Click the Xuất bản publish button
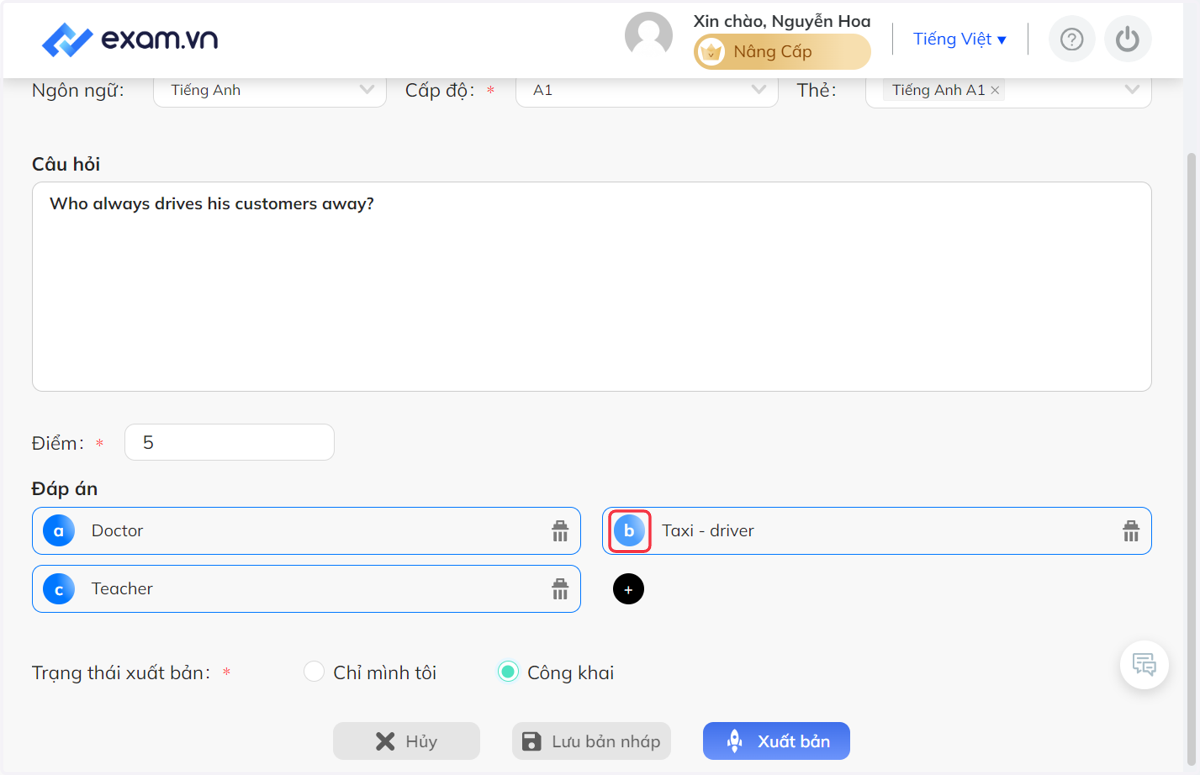This screenshot has width=1200, height=775. (776, 741)
